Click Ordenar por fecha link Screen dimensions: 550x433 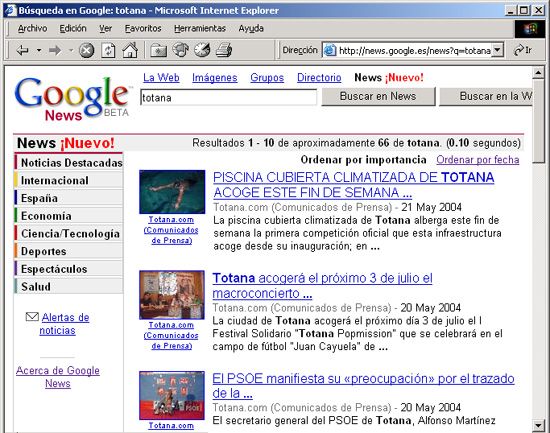click(478, 160)
